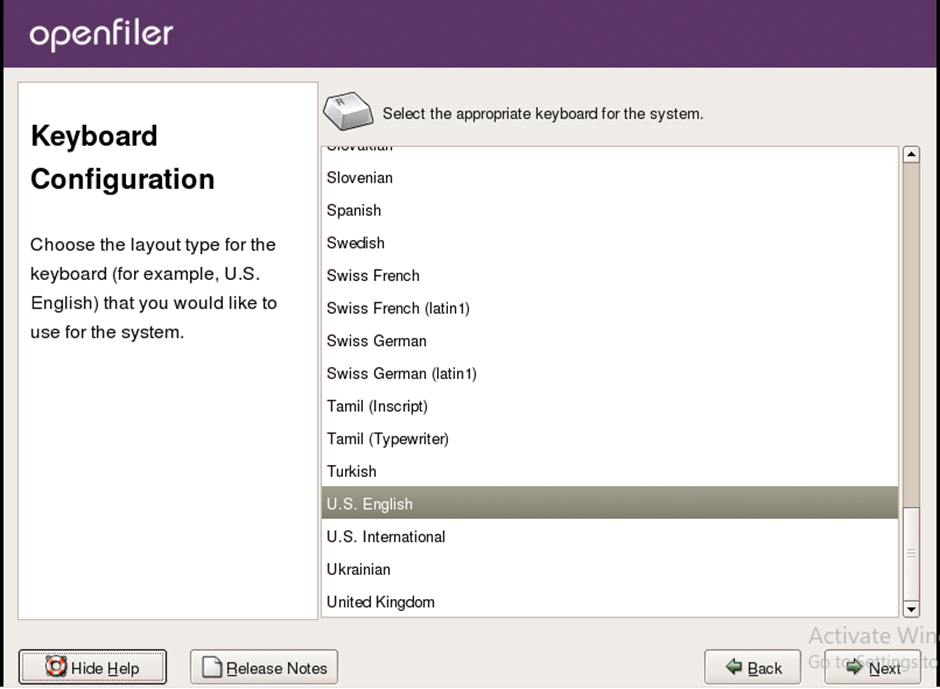The width and height of the screenshot is (940, 689).
Task: Choose the Swiss German keyboard
Action: click(x=610, y=341)
